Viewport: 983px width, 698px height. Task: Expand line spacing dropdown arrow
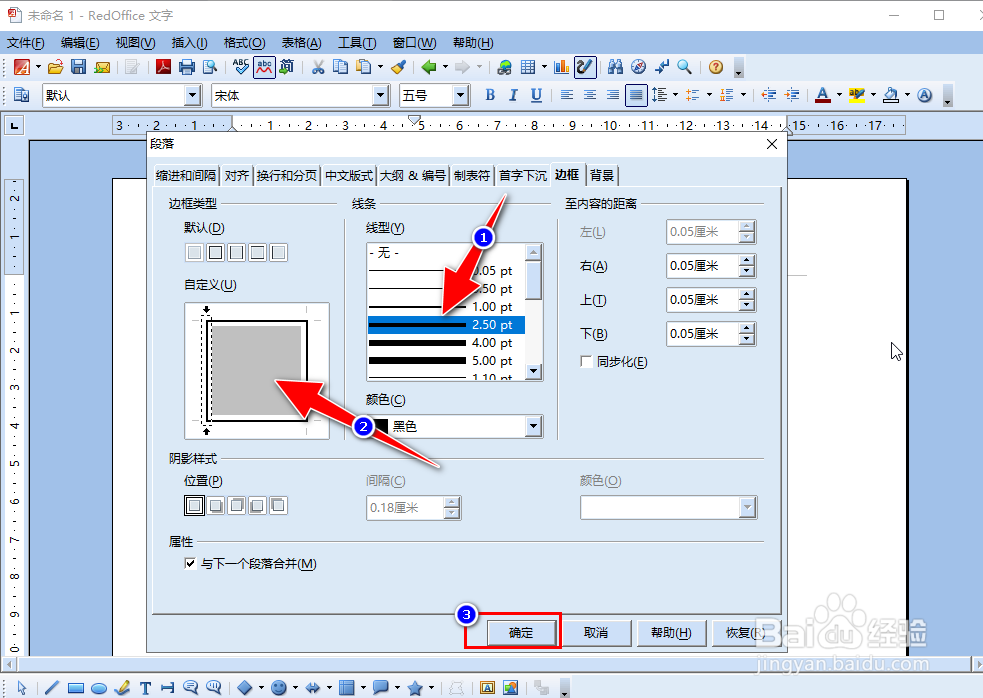(x=675, y=95)
